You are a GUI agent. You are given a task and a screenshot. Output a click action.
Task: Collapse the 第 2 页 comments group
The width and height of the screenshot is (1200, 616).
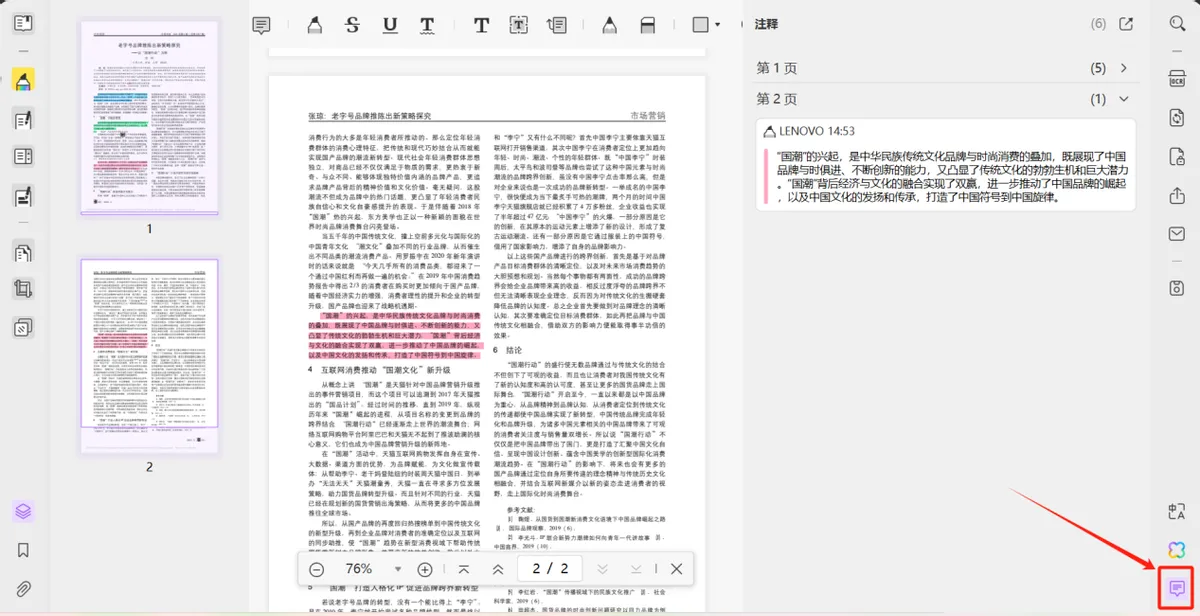coord(1124,99)
